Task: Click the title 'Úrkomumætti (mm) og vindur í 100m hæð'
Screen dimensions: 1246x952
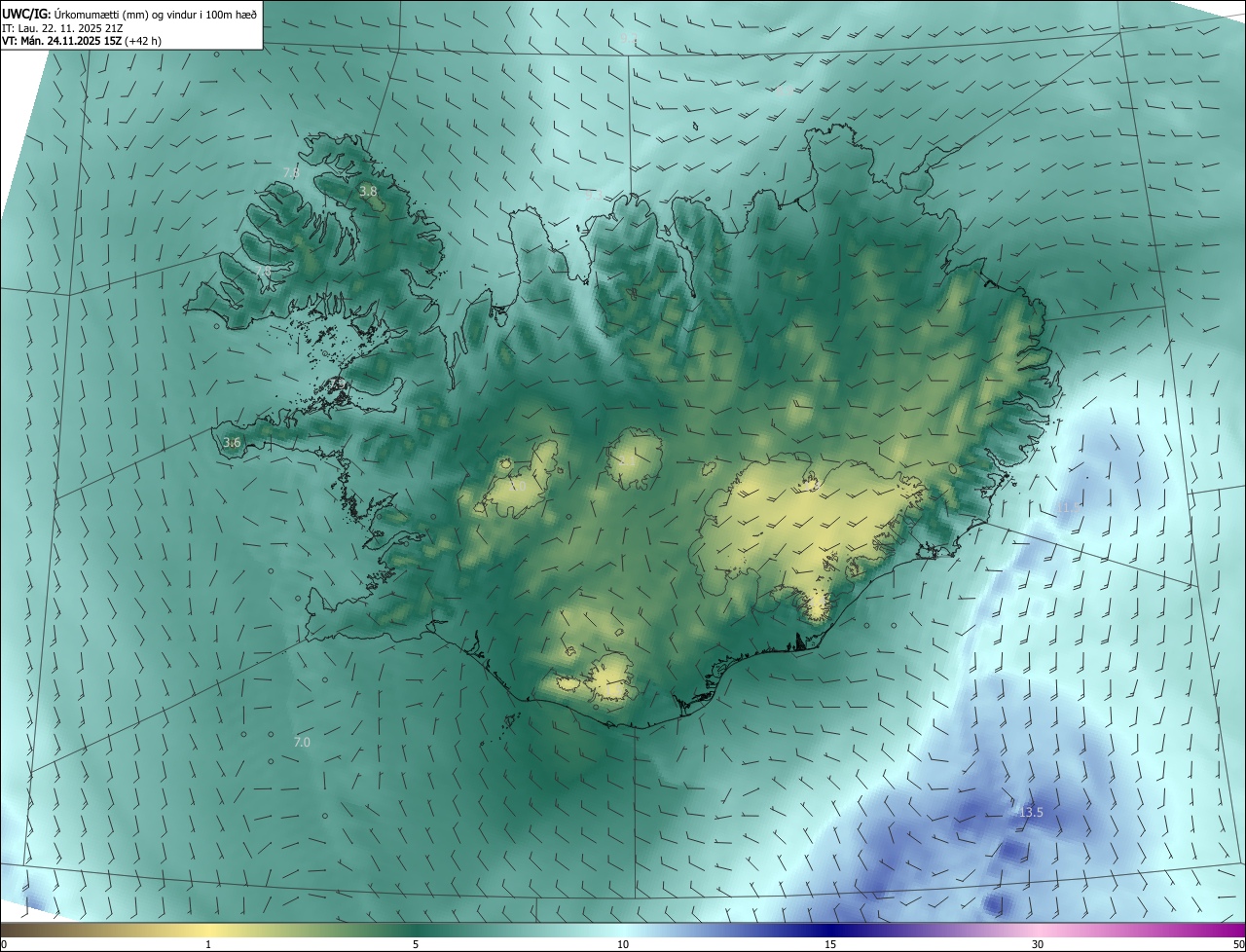Action: [x=156, y=14]
